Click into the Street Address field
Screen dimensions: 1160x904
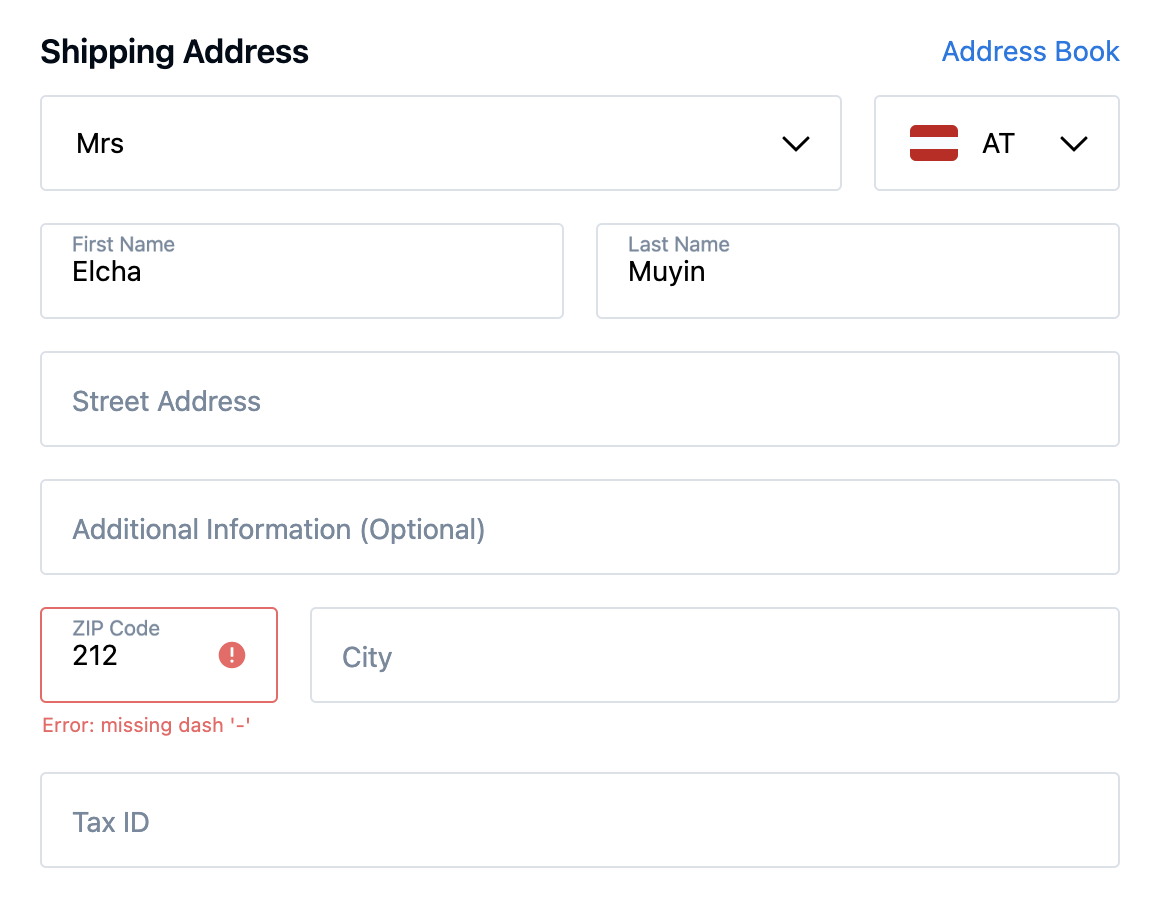(x=579, y=400)
